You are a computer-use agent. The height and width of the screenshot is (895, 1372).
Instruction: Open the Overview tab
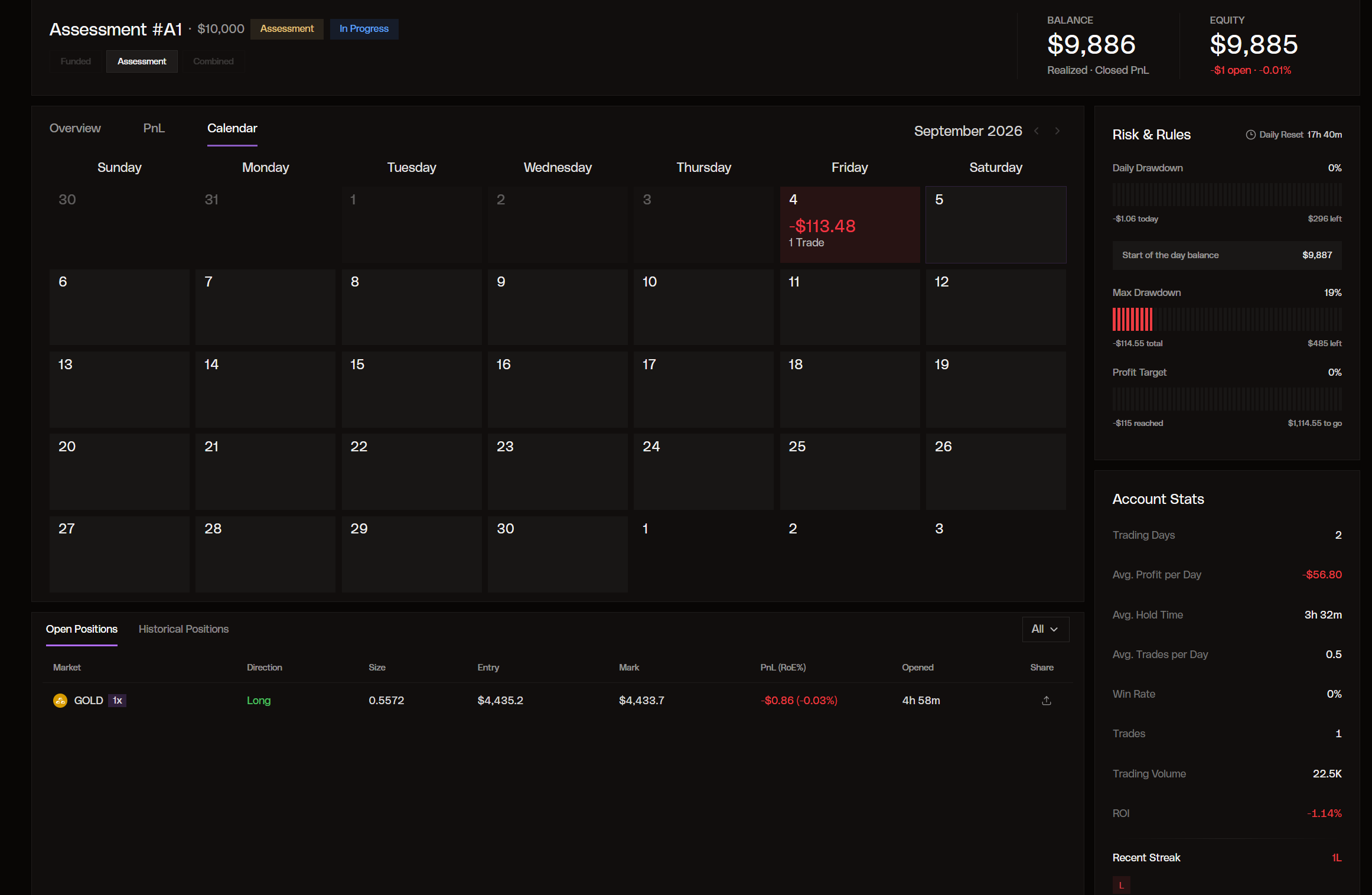coord(75,128)
